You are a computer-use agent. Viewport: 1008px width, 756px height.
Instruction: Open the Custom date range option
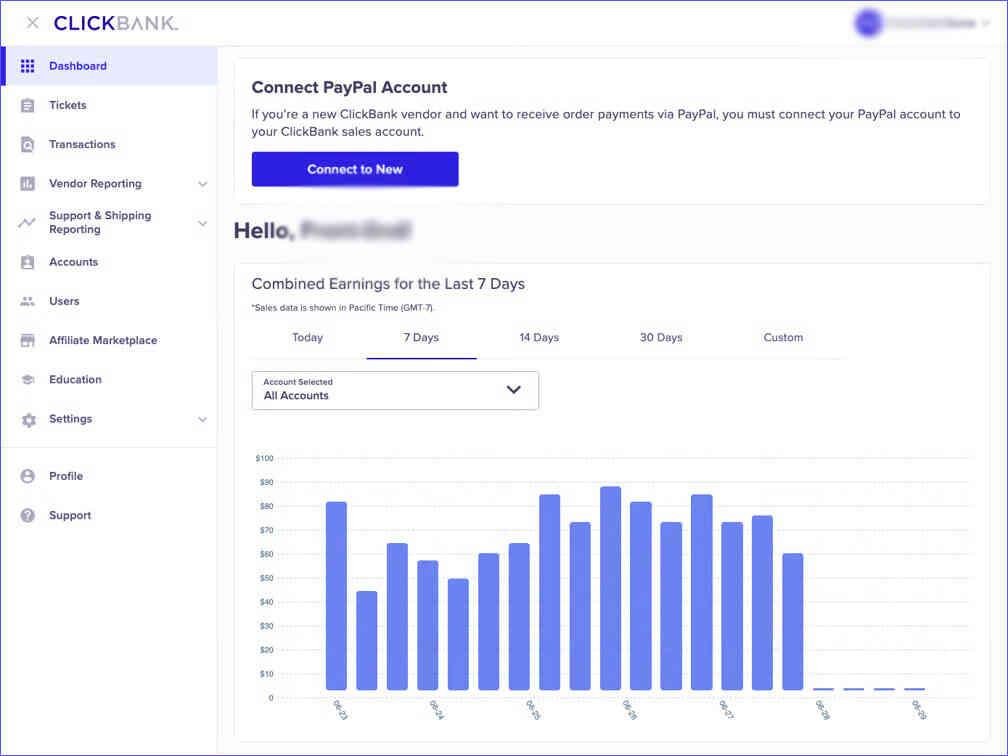coord(783,337)
